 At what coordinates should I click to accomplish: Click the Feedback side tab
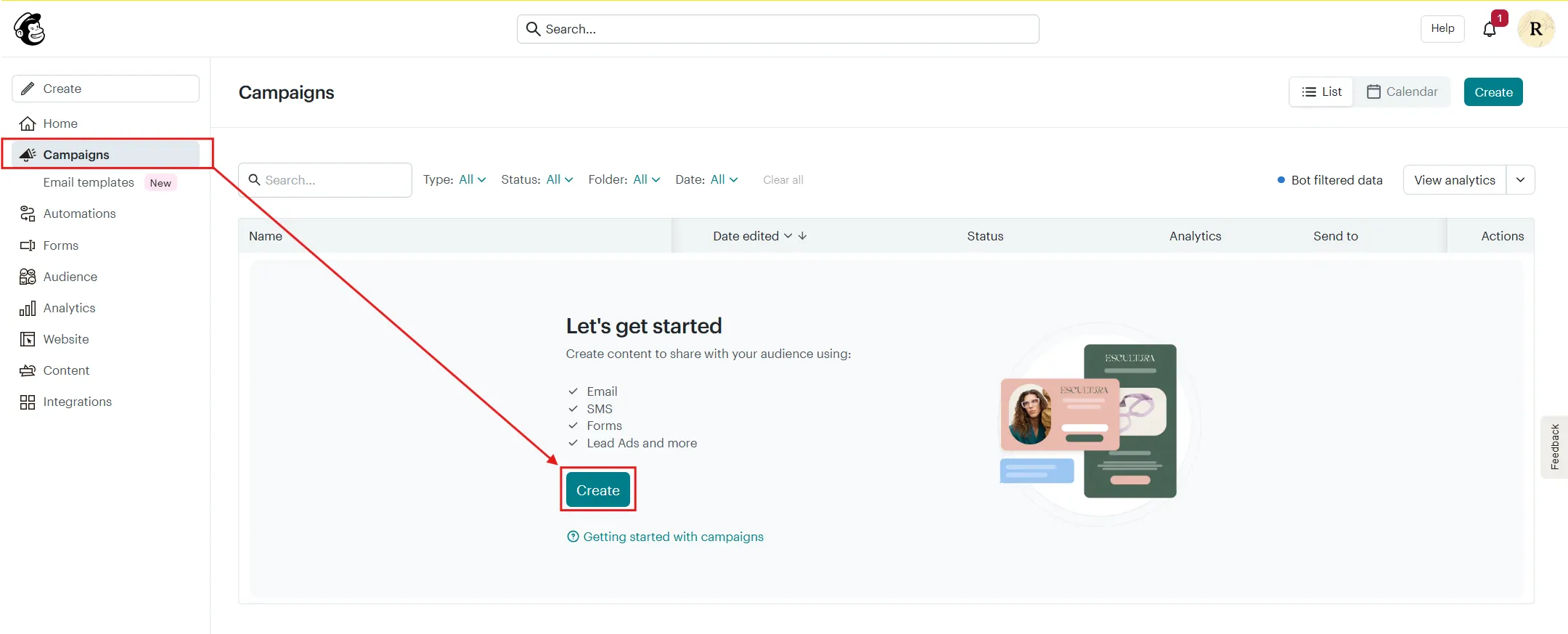pos(1554,447)
